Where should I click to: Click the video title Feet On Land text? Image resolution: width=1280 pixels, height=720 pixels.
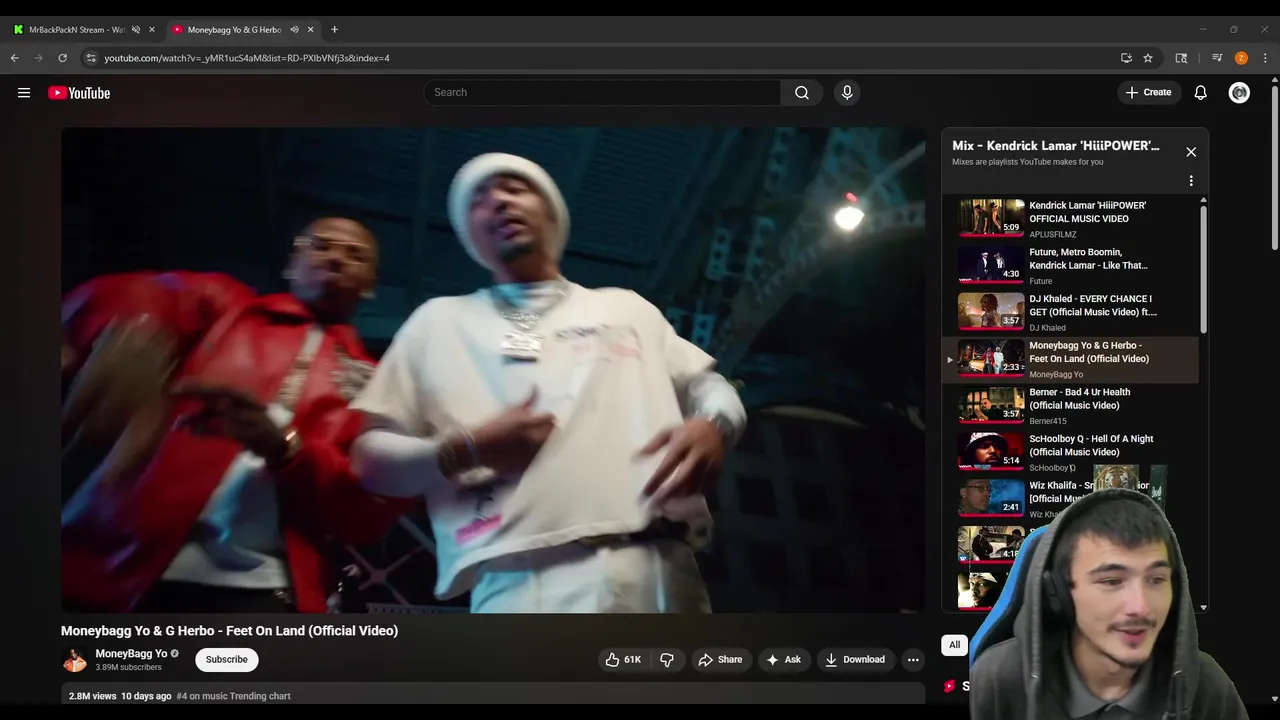click(x=229, y=631)
